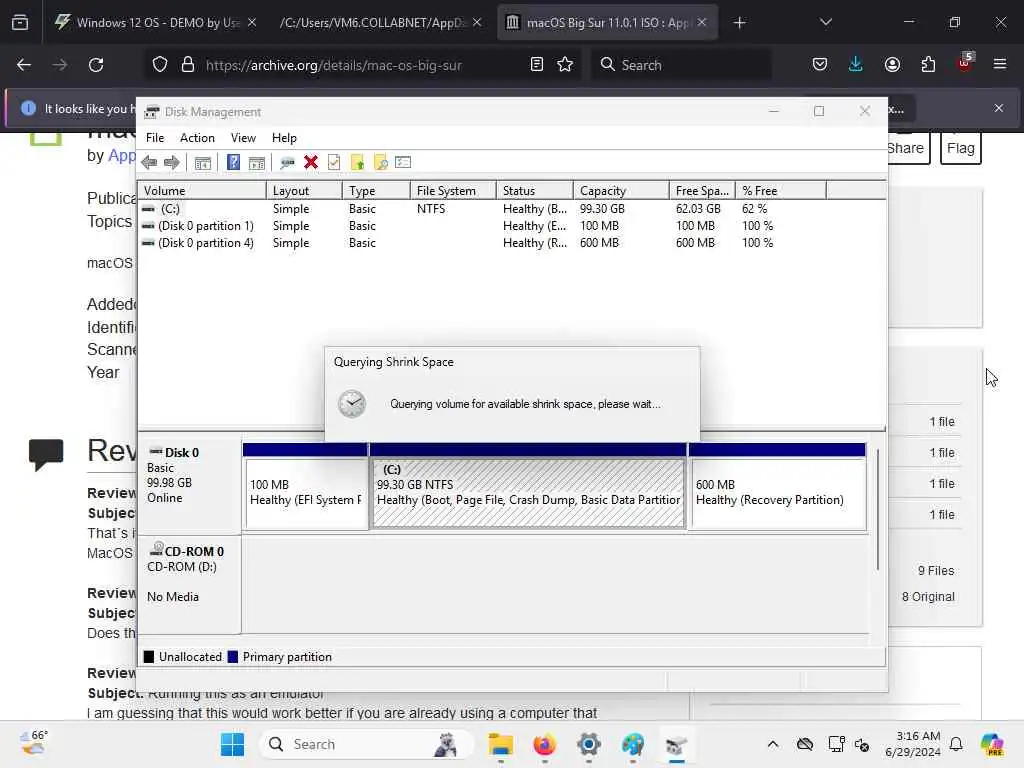
Task: Click the blue Primary partition legend swatch
Action: pyautogui.click(x=232, y=657)
